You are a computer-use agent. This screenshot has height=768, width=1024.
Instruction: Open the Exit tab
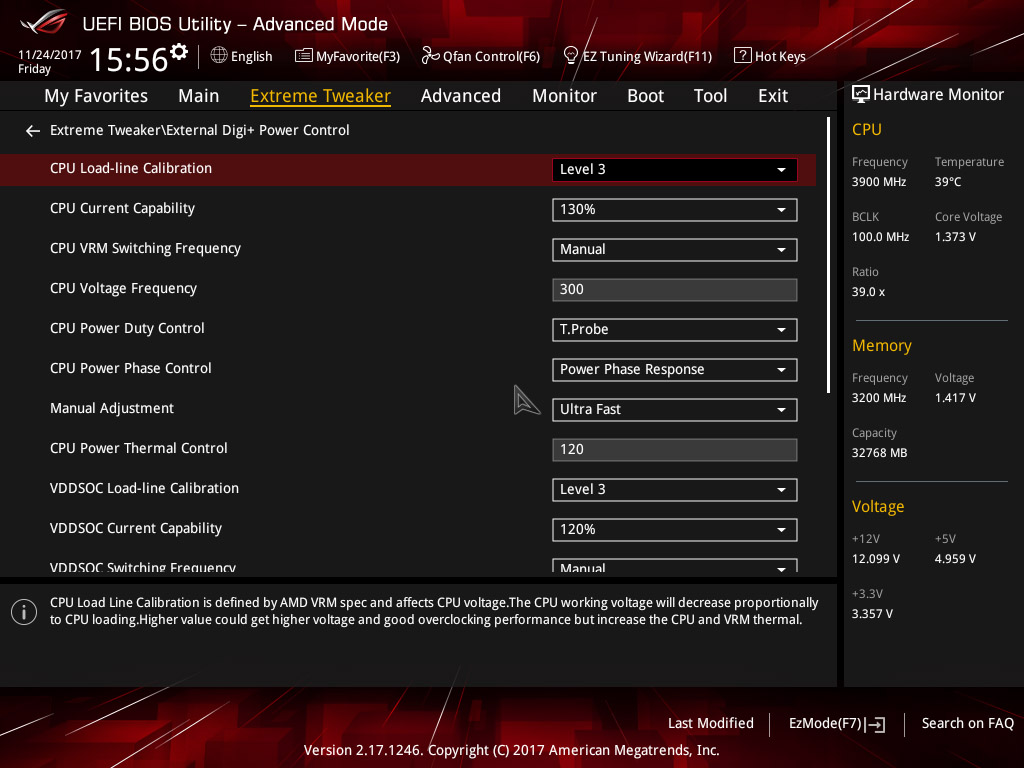tap(773, 96)
